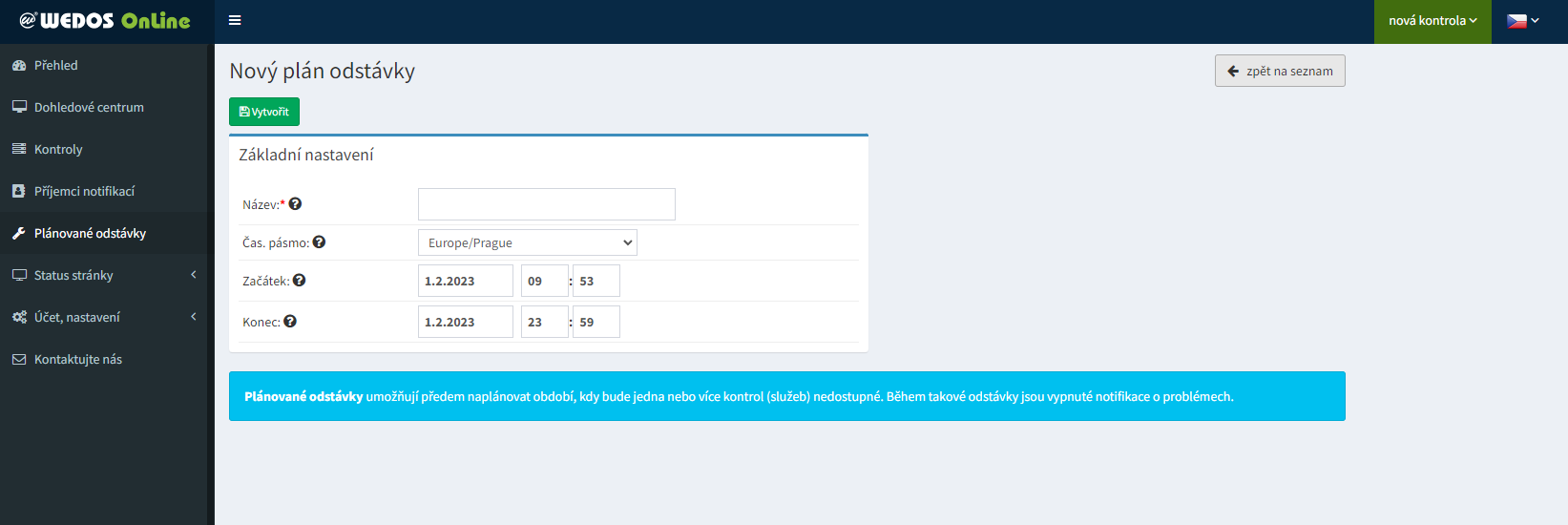The width and height of the screenshot is (1568, 525).
Task: Click the Konec minute field 59
Action: click(596, 322)
